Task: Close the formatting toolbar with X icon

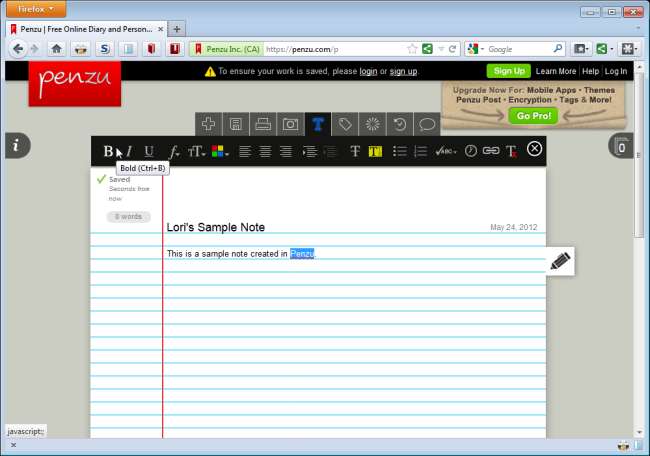Action: [x=534, y=149]
